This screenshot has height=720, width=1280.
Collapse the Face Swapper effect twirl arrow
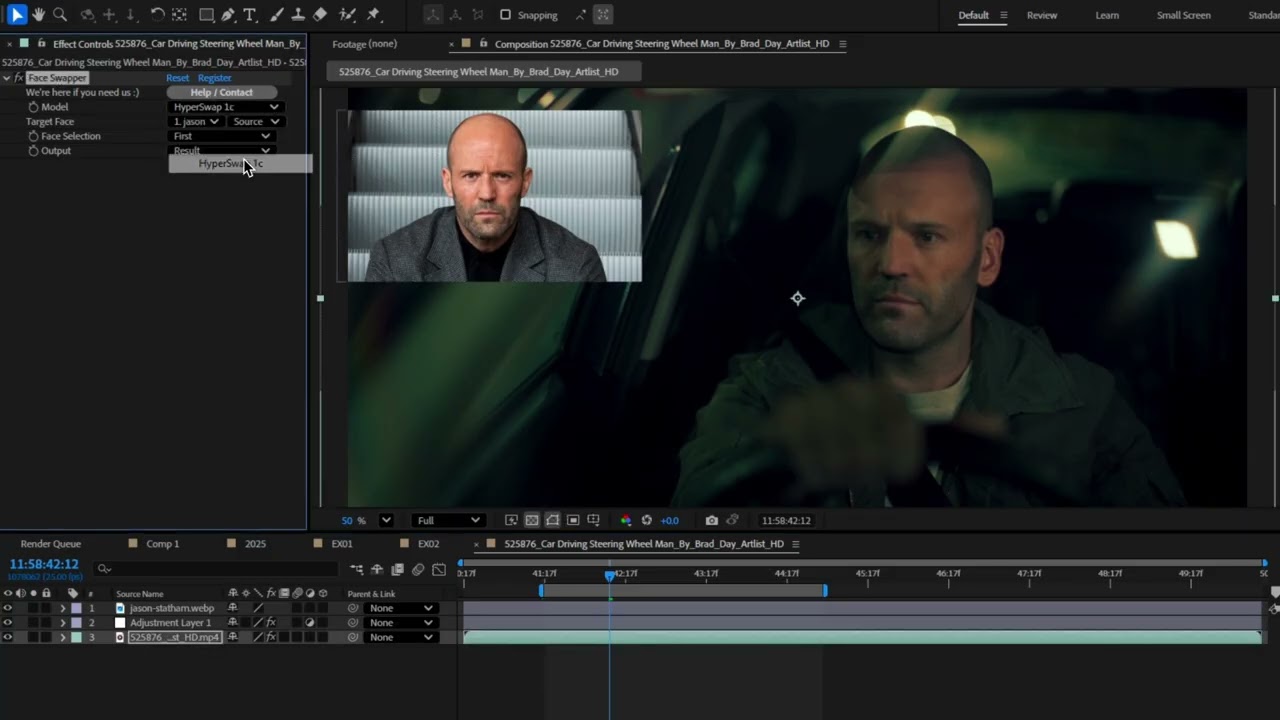(7, 78)
